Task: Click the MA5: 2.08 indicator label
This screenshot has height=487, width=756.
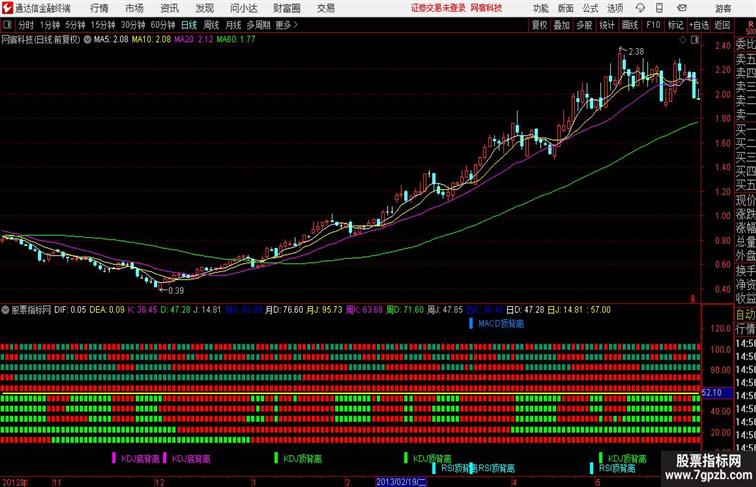Action: pyautogui.click(x=111, y=40)
